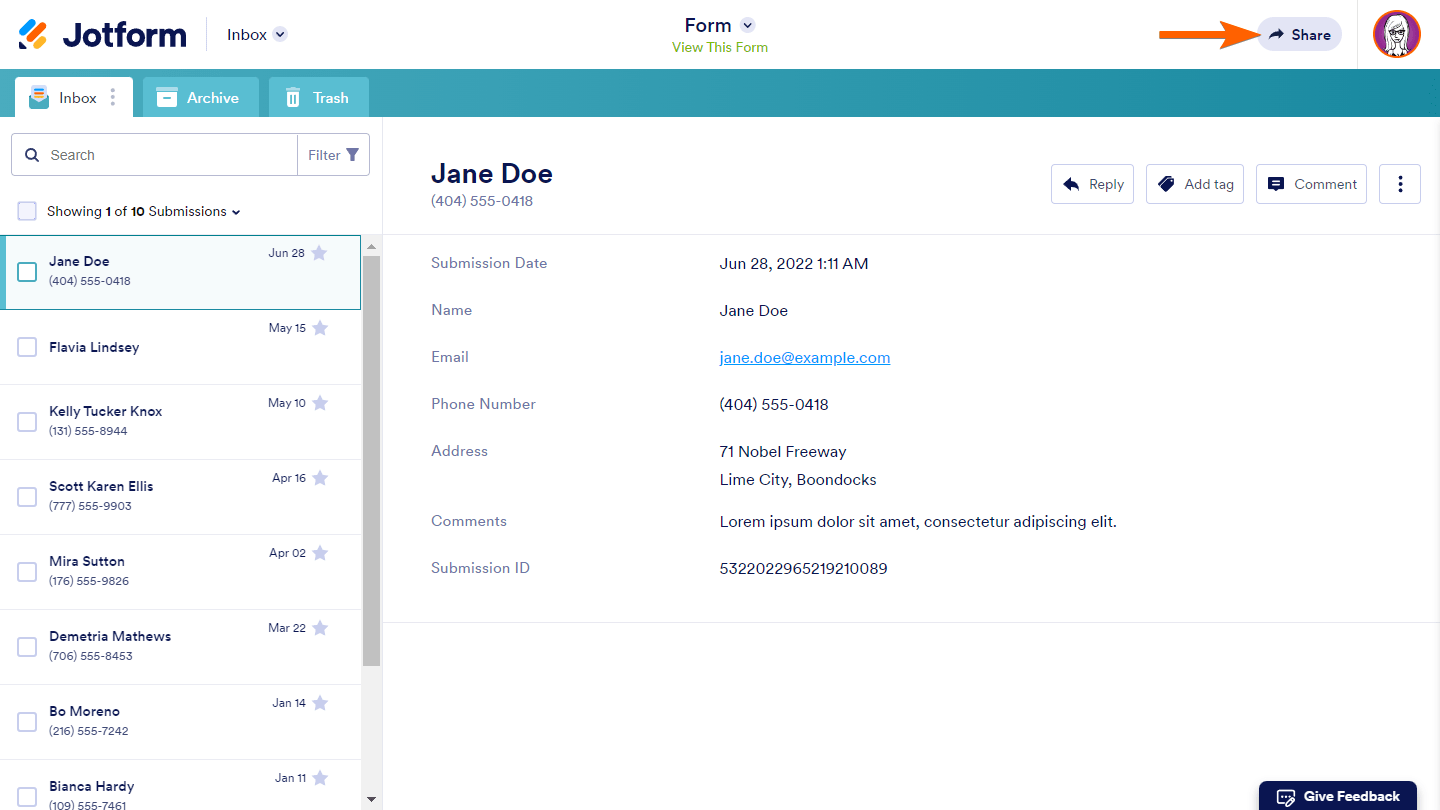
Task: Click the Jotform logo
Action: [102, 35]
